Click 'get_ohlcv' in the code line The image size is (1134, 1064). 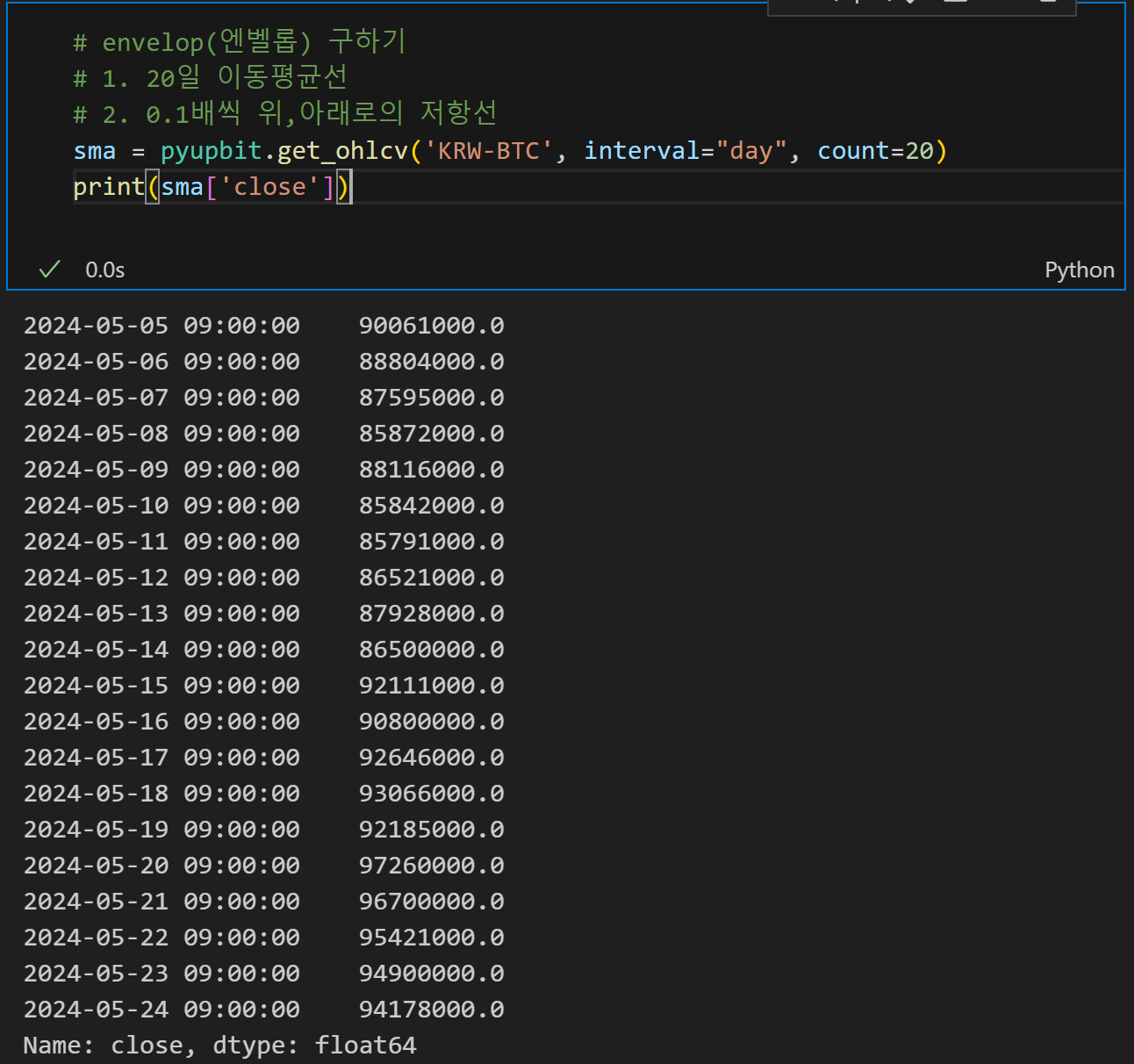[343, 151]
